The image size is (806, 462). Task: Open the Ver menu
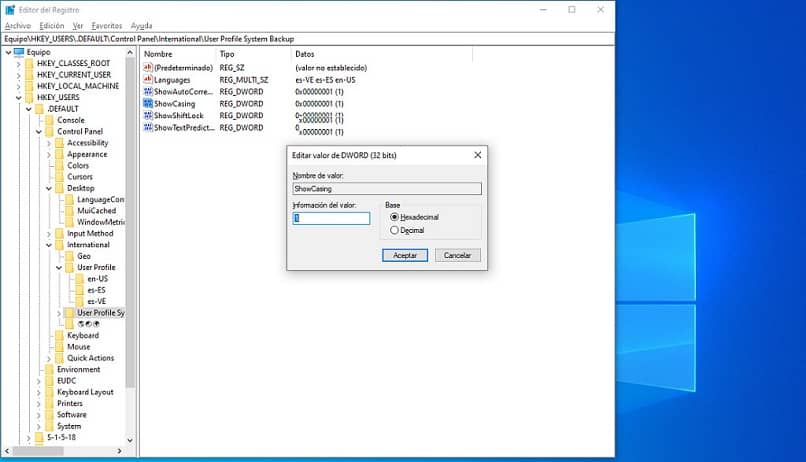(x=78, y=25)
